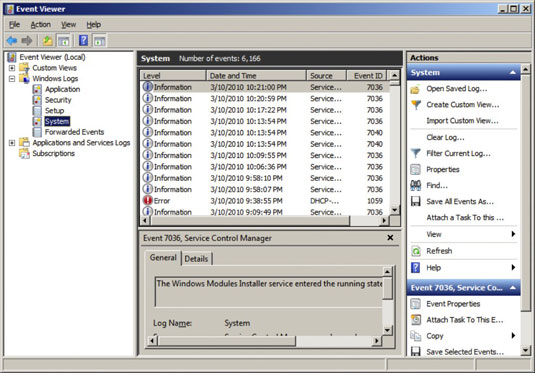Expand the Custom Views tree node
535x373 pixels.
coord(12,68)
